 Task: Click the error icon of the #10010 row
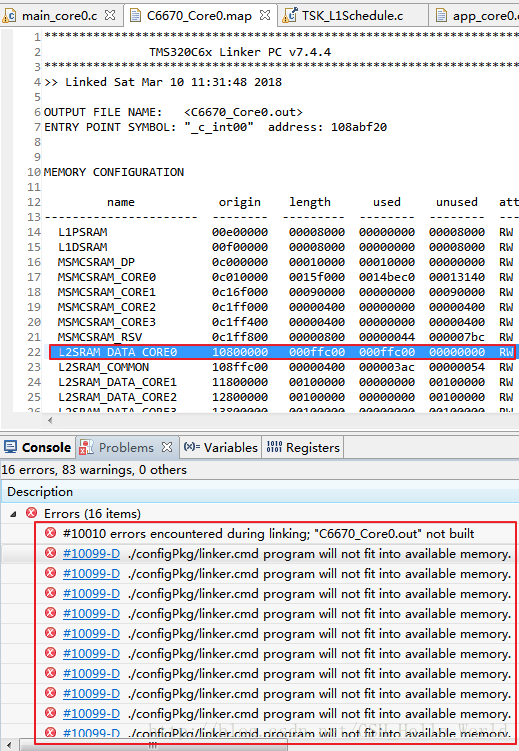(x=50, y=533)
